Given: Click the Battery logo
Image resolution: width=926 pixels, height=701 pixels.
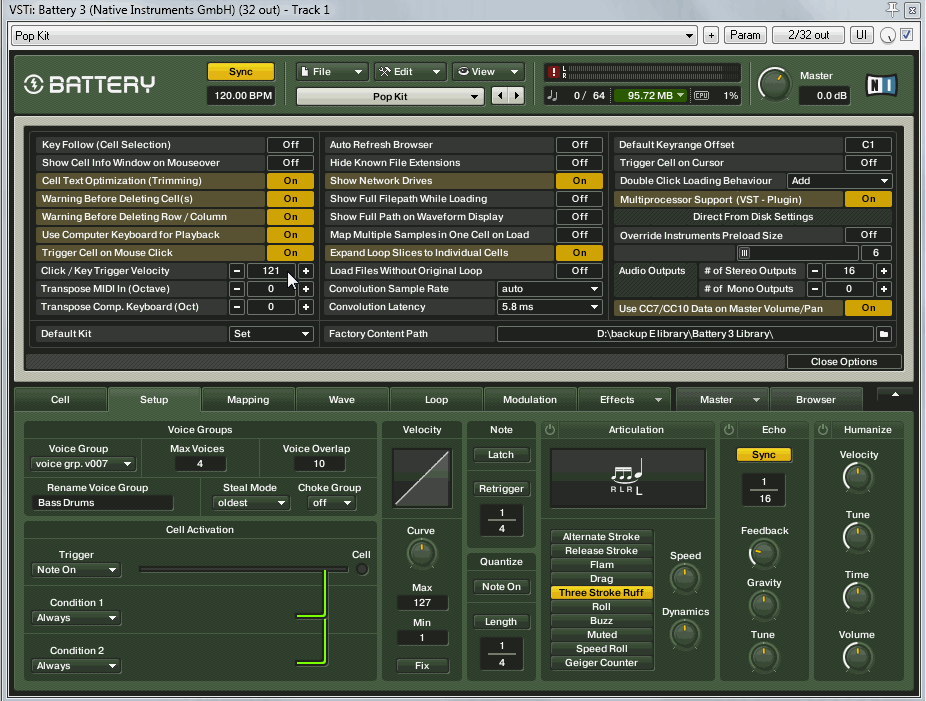Looking at the screenshot, I should pyautogui.click(x=90, y=84).
